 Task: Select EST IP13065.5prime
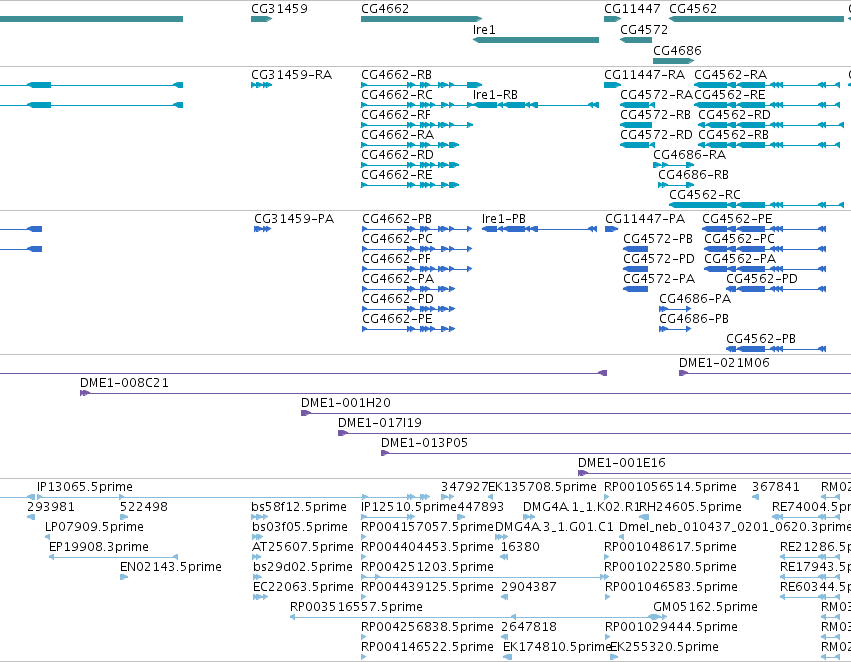pos(85,487)
